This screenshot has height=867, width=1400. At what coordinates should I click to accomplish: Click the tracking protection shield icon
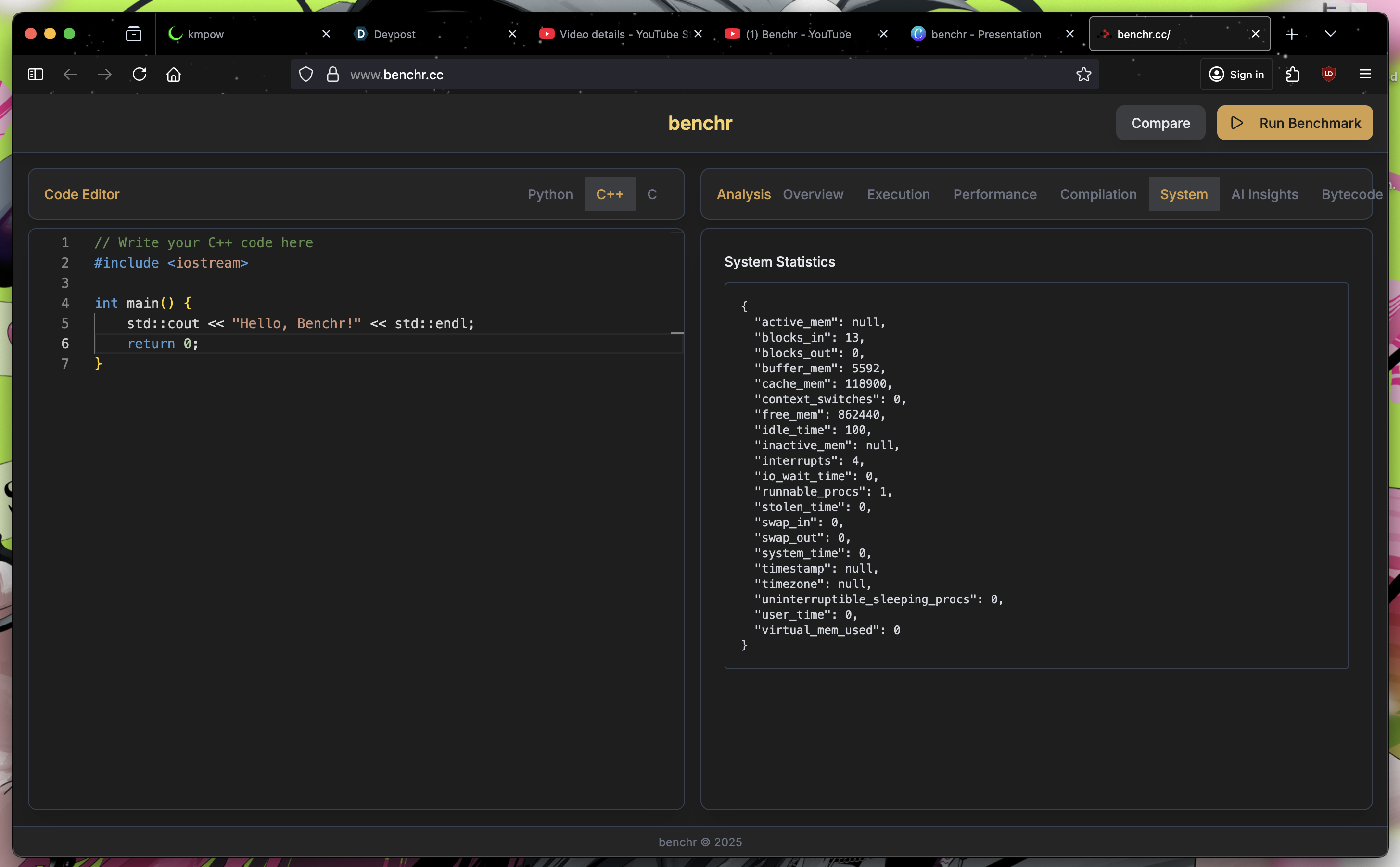306,75
